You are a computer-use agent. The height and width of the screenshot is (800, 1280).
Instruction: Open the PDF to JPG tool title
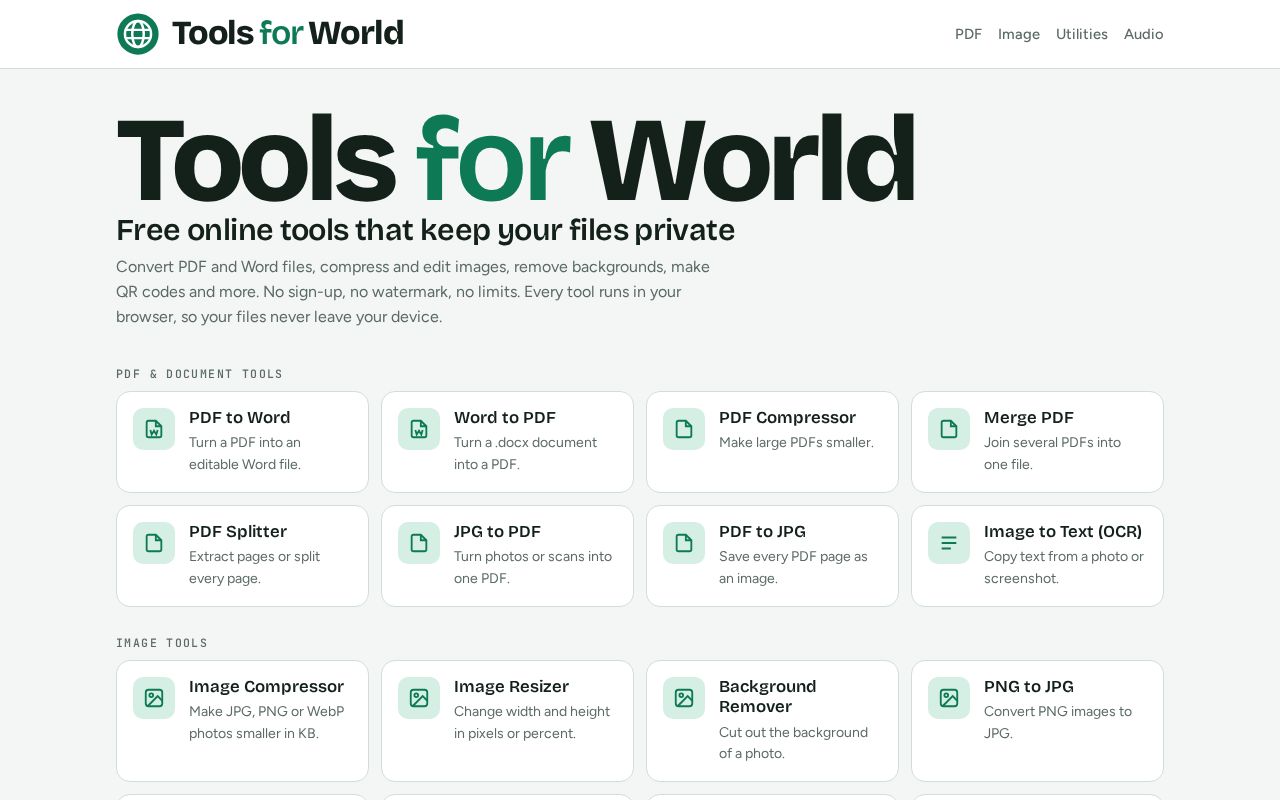(762, 532)
